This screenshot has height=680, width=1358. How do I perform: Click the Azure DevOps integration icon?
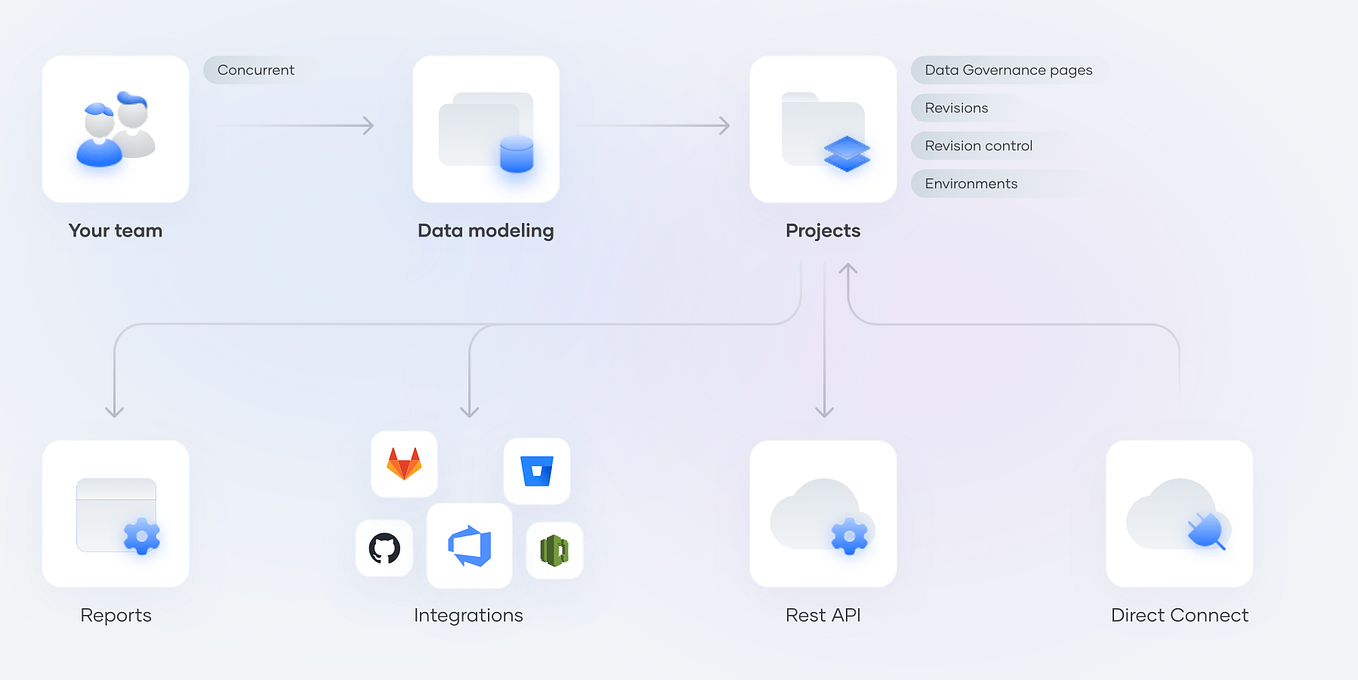point(469,546)
